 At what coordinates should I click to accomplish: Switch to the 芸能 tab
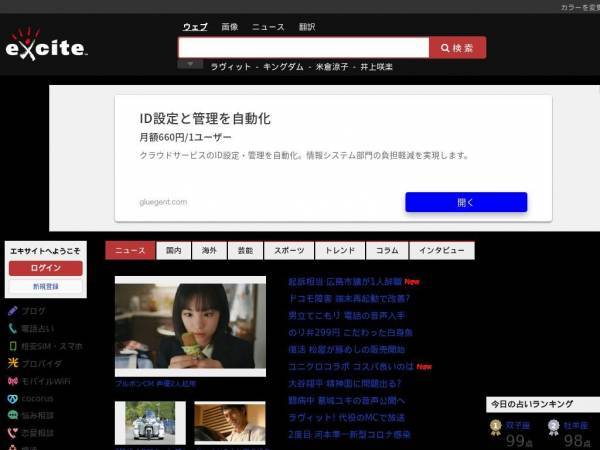[245, 251]
